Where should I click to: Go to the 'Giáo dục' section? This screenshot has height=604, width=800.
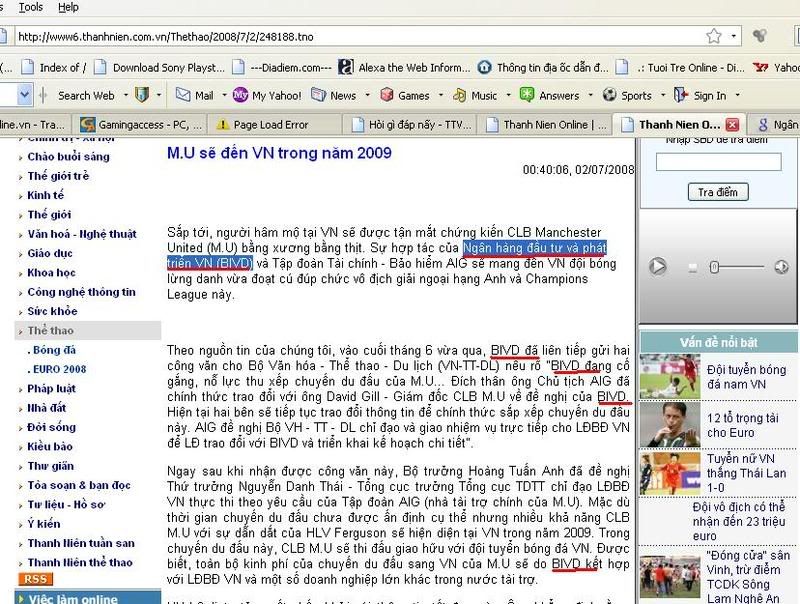point(50,254)
